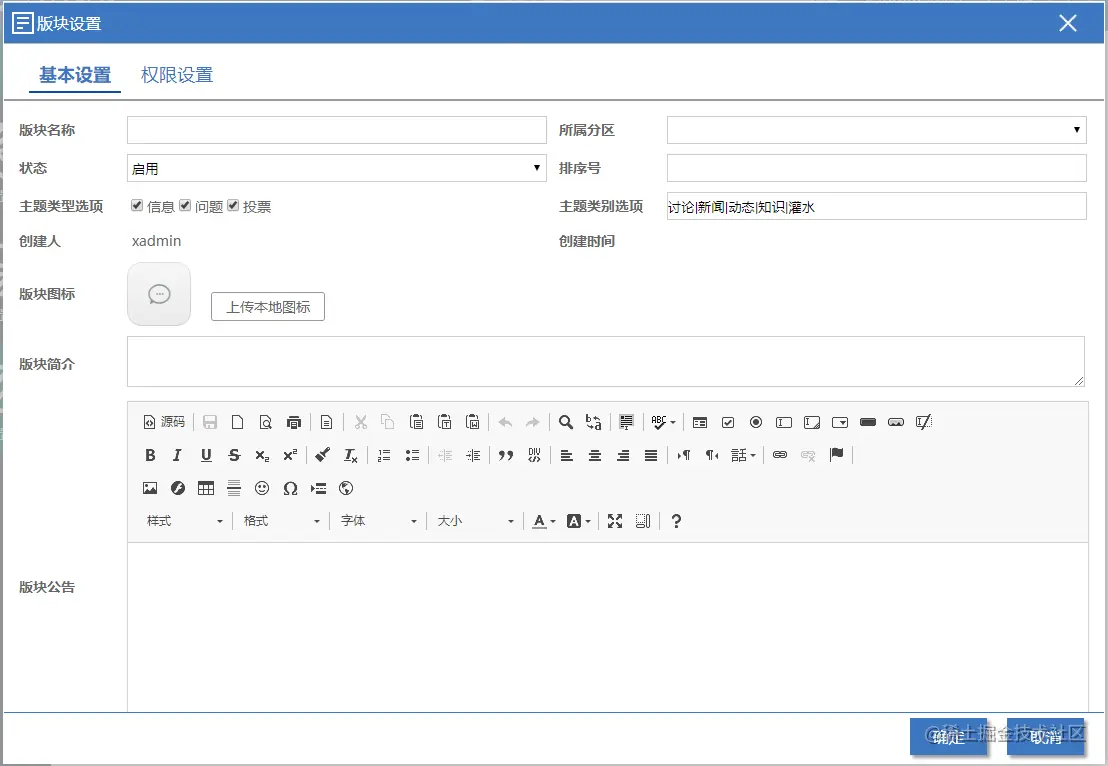
Task: Open the Templates icon in editor
Action: pos(326,422)
